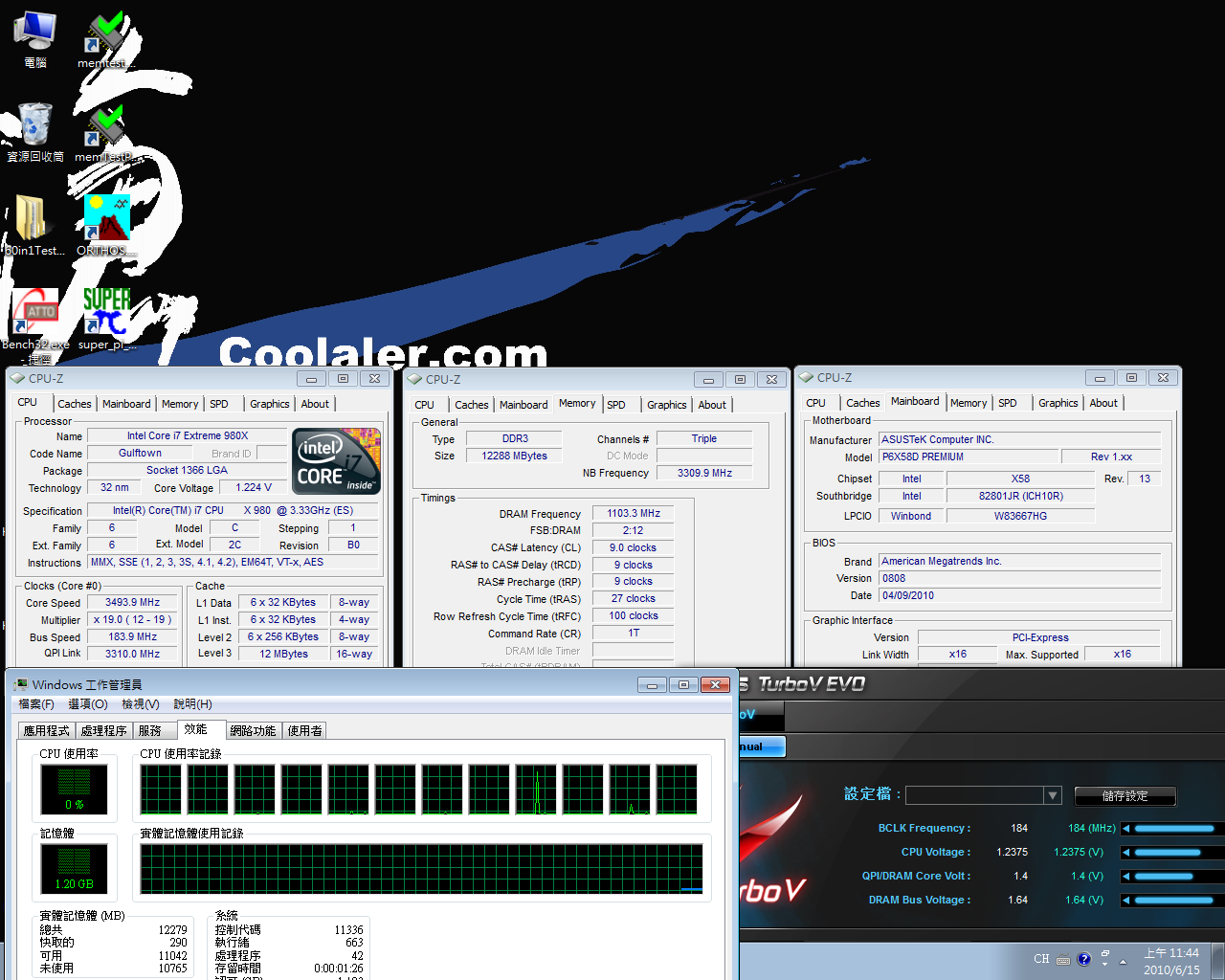Click the Show Desktop strip at taskbar end

[1218, 961]
